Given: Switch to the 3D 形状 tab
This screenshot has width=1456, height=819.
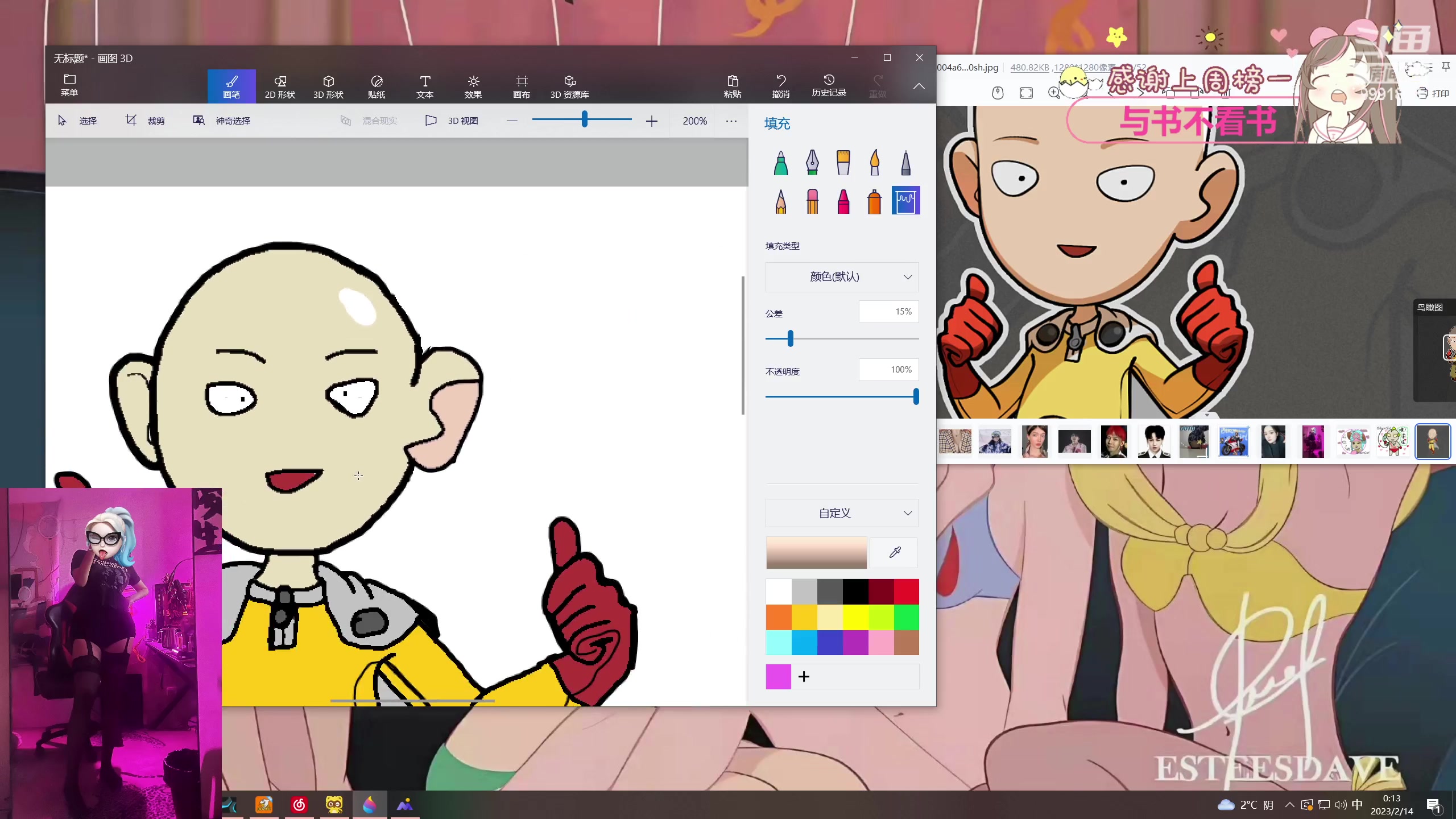Looking at the screenshot, I should (x=328, y=86).
